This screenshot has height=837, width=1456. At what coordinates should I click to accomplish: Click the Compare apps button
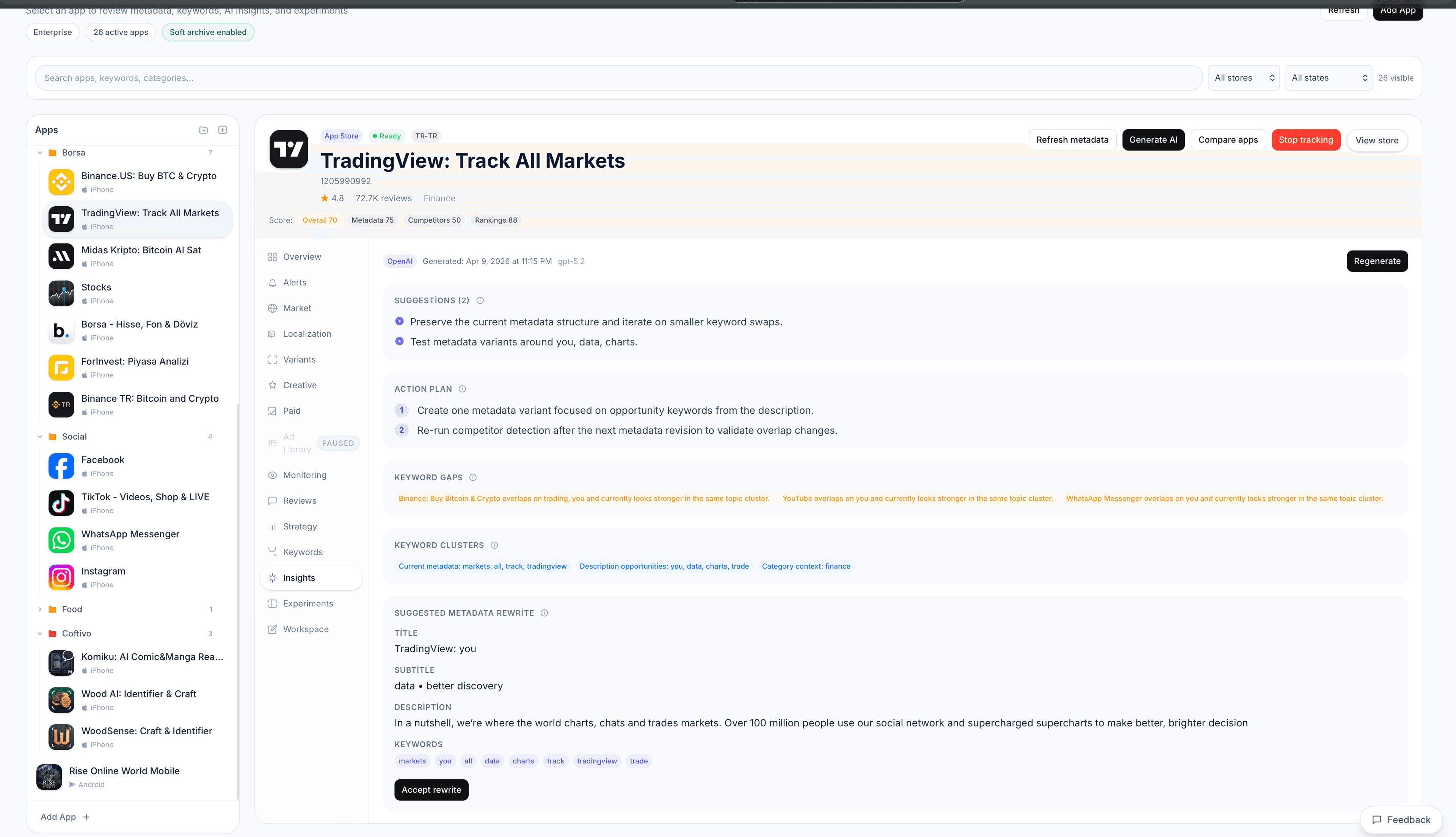click(x=1228, y=140)
